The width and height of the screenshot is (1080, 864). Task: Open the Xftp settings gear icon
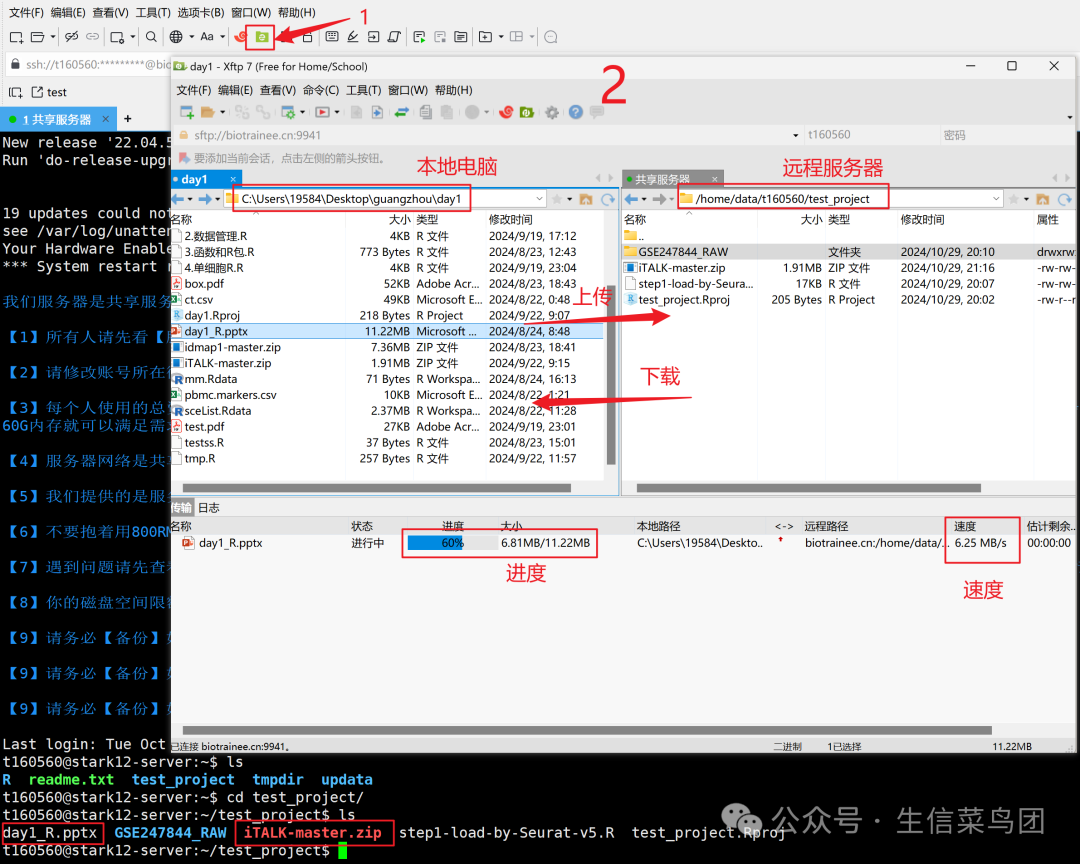coord(552,112)
